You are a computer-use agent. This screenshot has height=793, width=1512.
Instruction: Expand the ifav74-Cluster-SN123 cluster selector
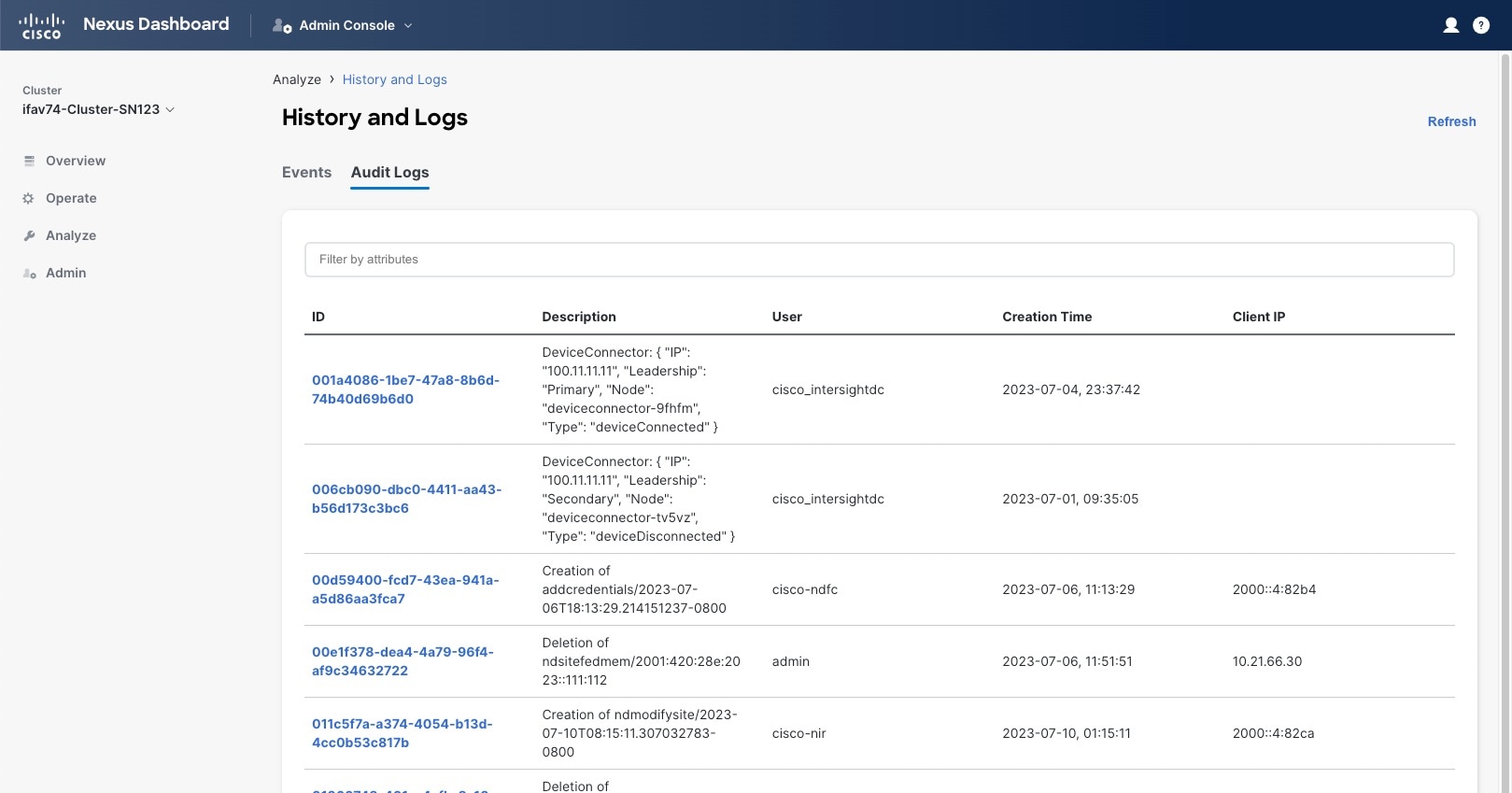coord(98,109)
